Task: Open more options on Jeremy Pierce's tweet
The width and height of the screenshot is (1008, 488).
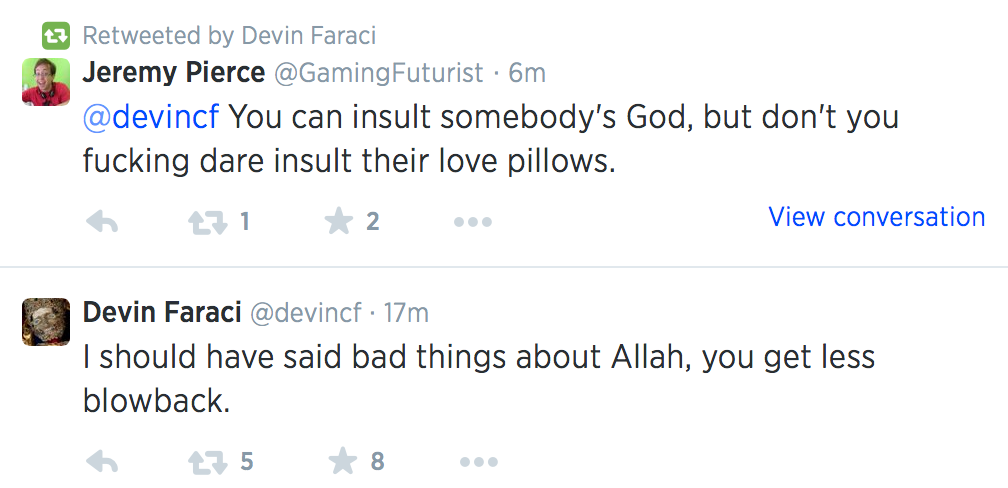Action: [472, 222]
